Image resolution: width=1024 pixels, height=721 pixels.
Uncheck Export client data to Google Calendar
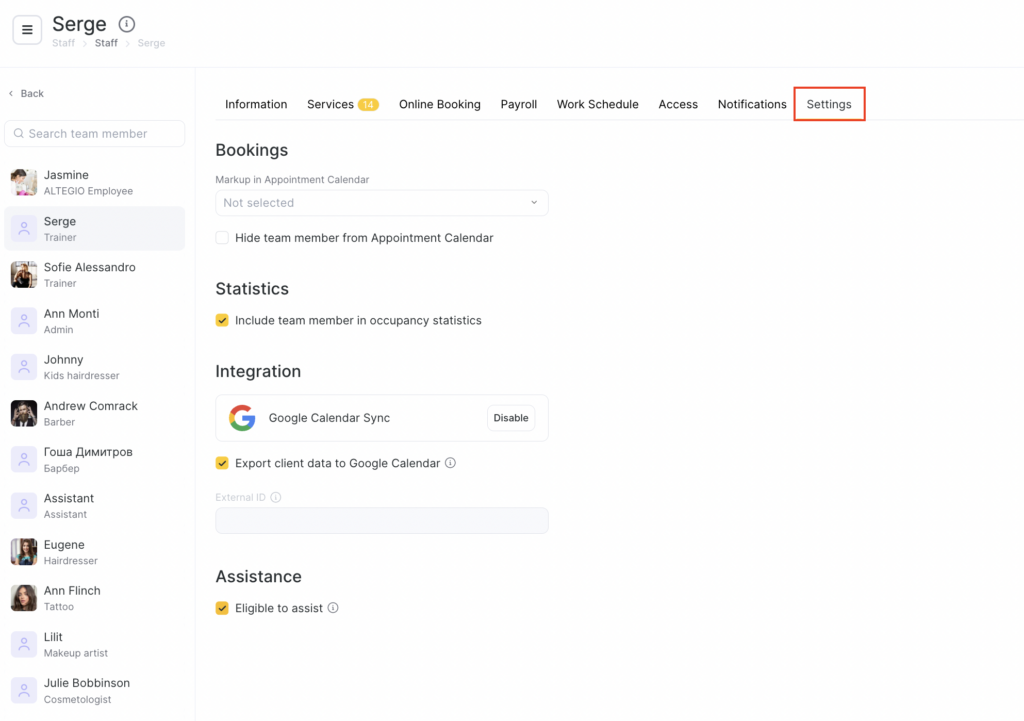222,463
